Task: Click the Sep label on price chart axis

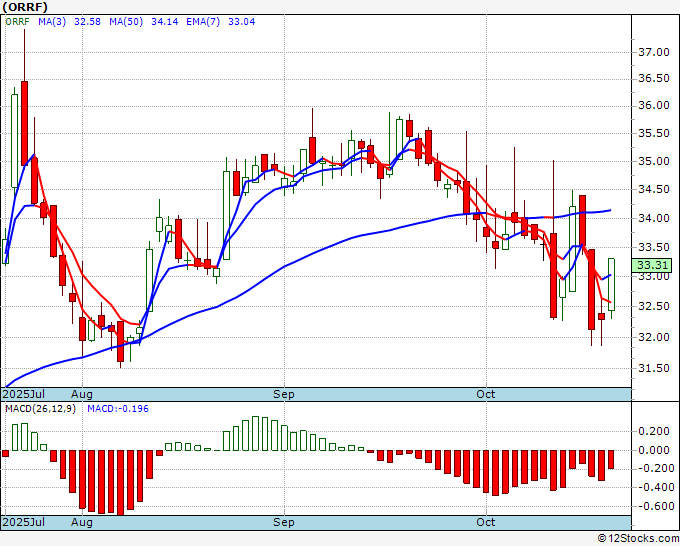Action: (x=284, y=394)
